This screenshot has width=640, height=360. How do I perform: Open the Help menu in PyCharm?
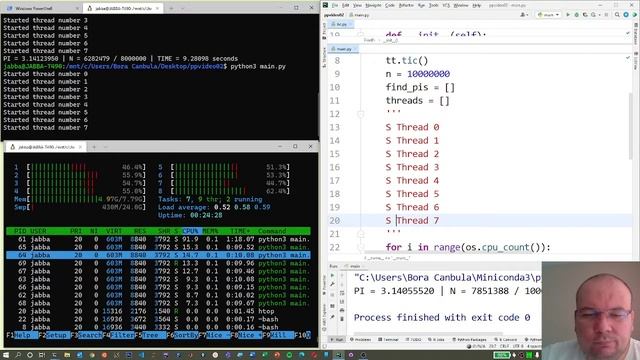click(x=477, y=5)
